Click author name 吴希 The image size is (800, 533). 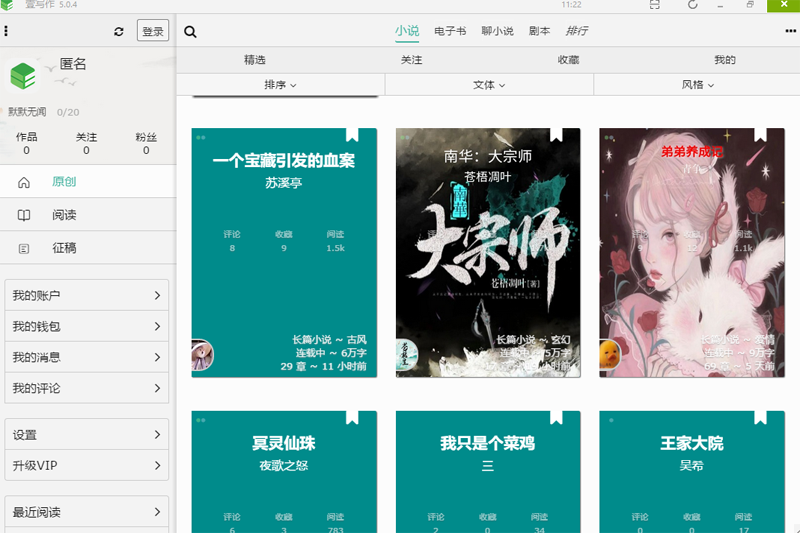coord(692,465)
